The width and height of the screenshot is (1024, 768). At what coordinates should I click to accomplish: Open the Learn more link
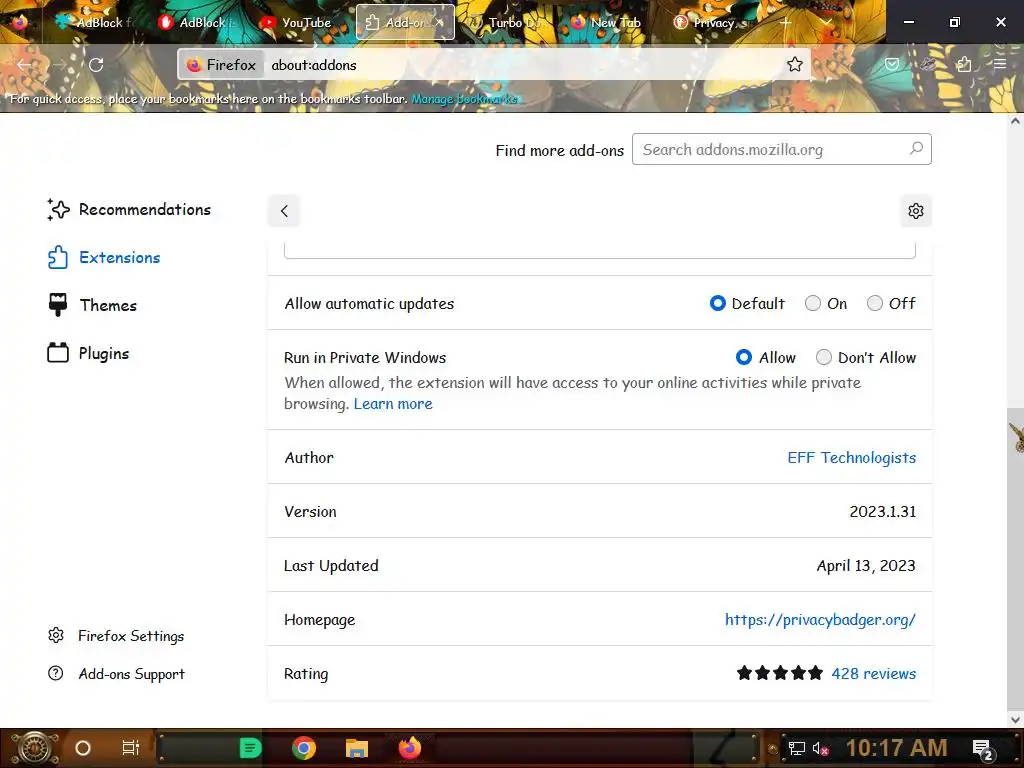tap(393, 404)
